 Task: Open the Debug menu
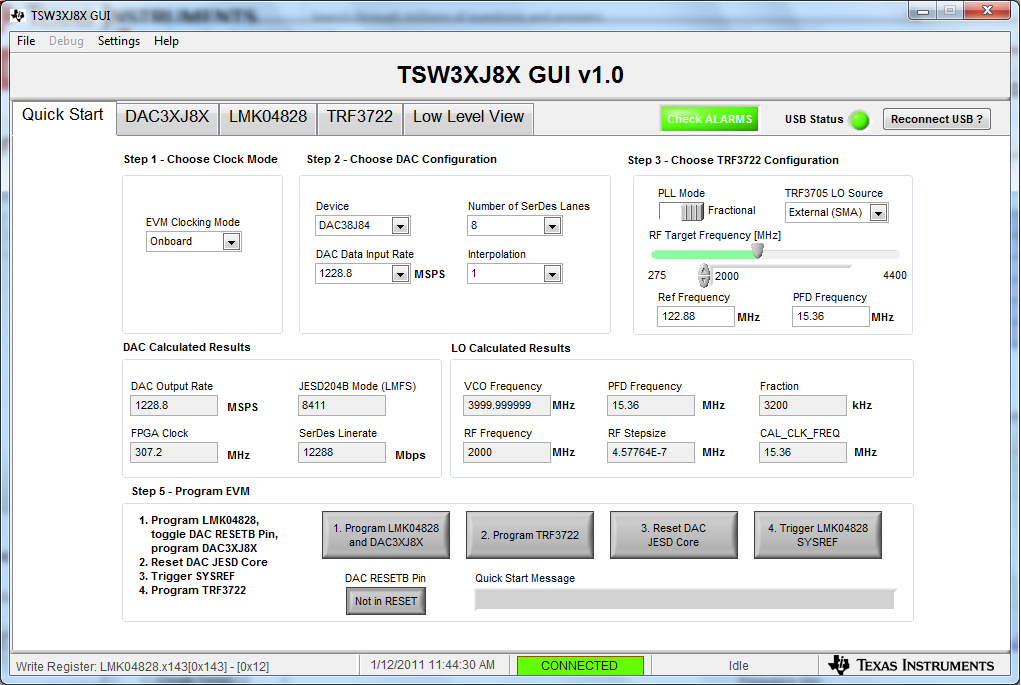[x=66, y=41]
